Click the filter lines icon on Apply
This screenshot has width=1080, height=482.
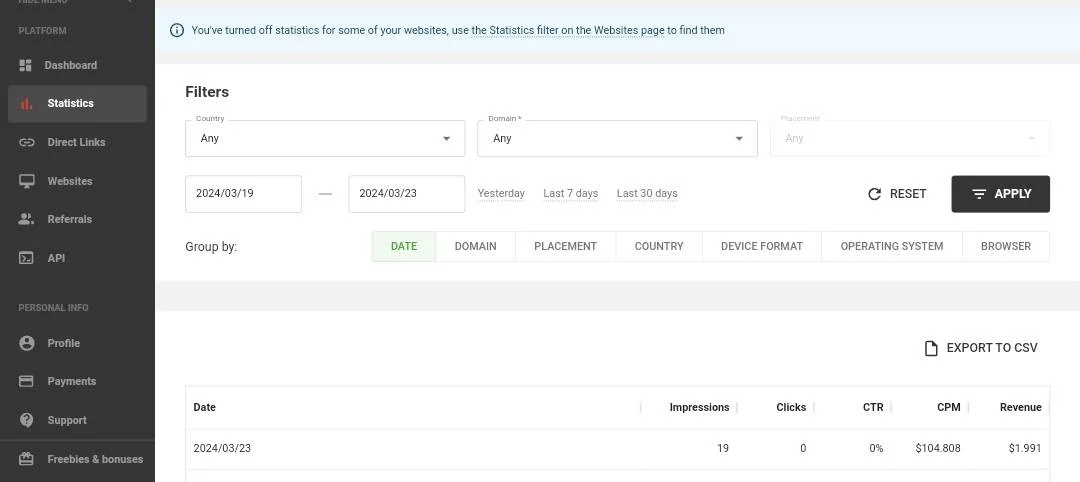[979, 194]
